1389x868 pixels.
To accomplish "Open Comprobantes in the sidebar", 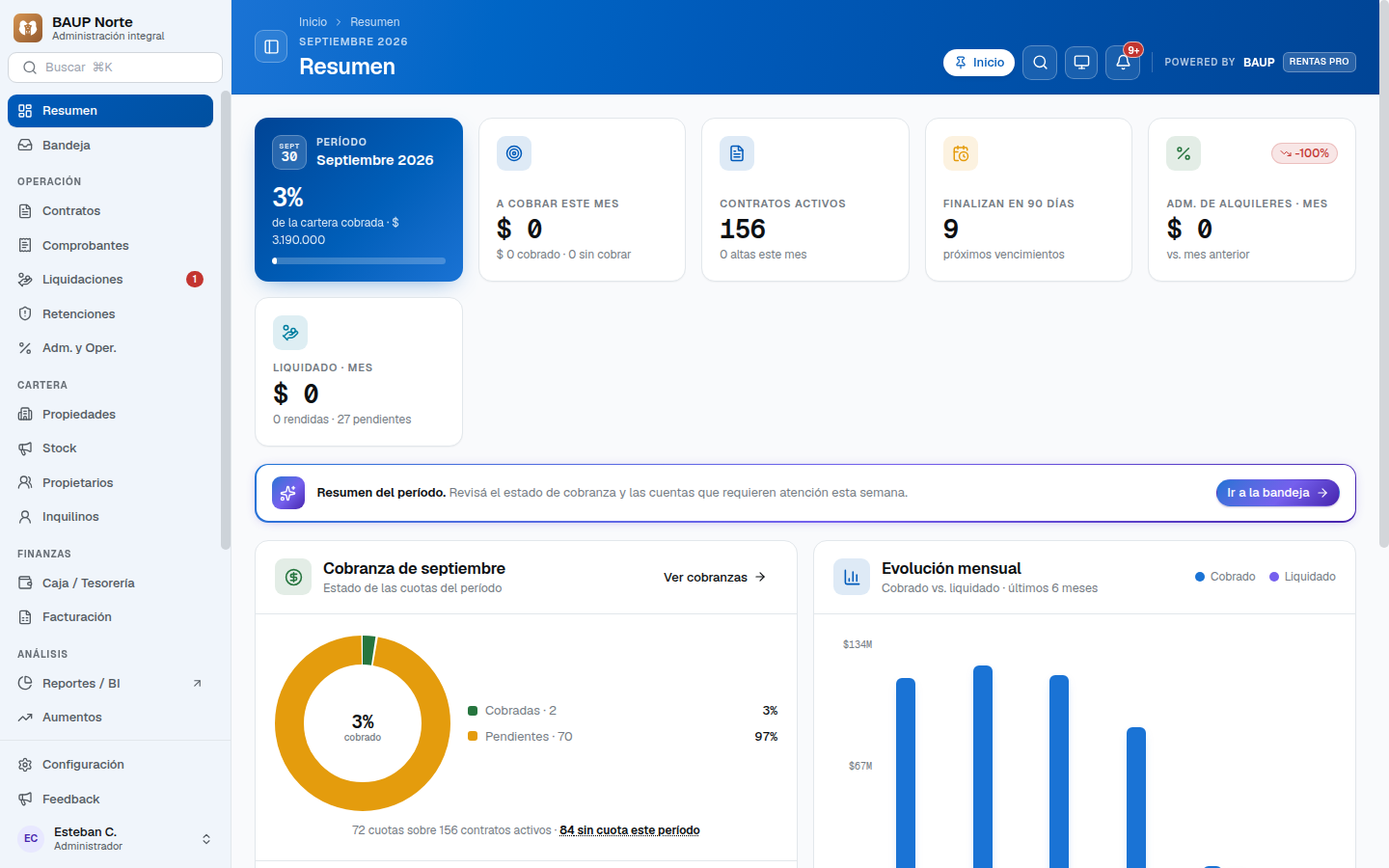I will pyautogui.click(x=110, y=246).
